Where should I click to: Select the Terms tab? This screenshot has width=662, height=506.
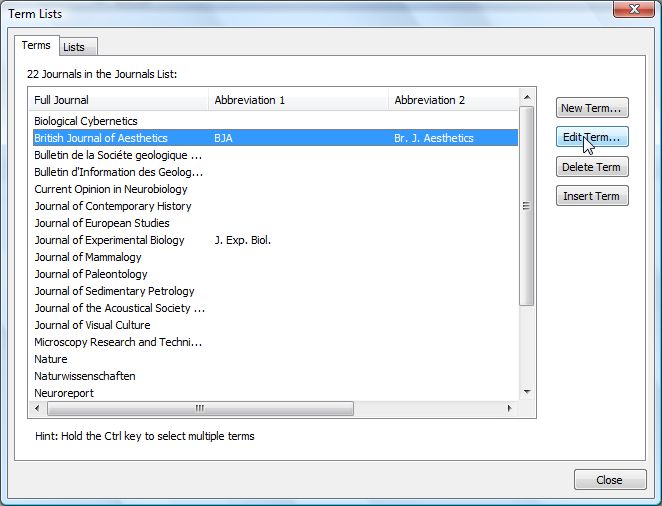tap(36, 46)
